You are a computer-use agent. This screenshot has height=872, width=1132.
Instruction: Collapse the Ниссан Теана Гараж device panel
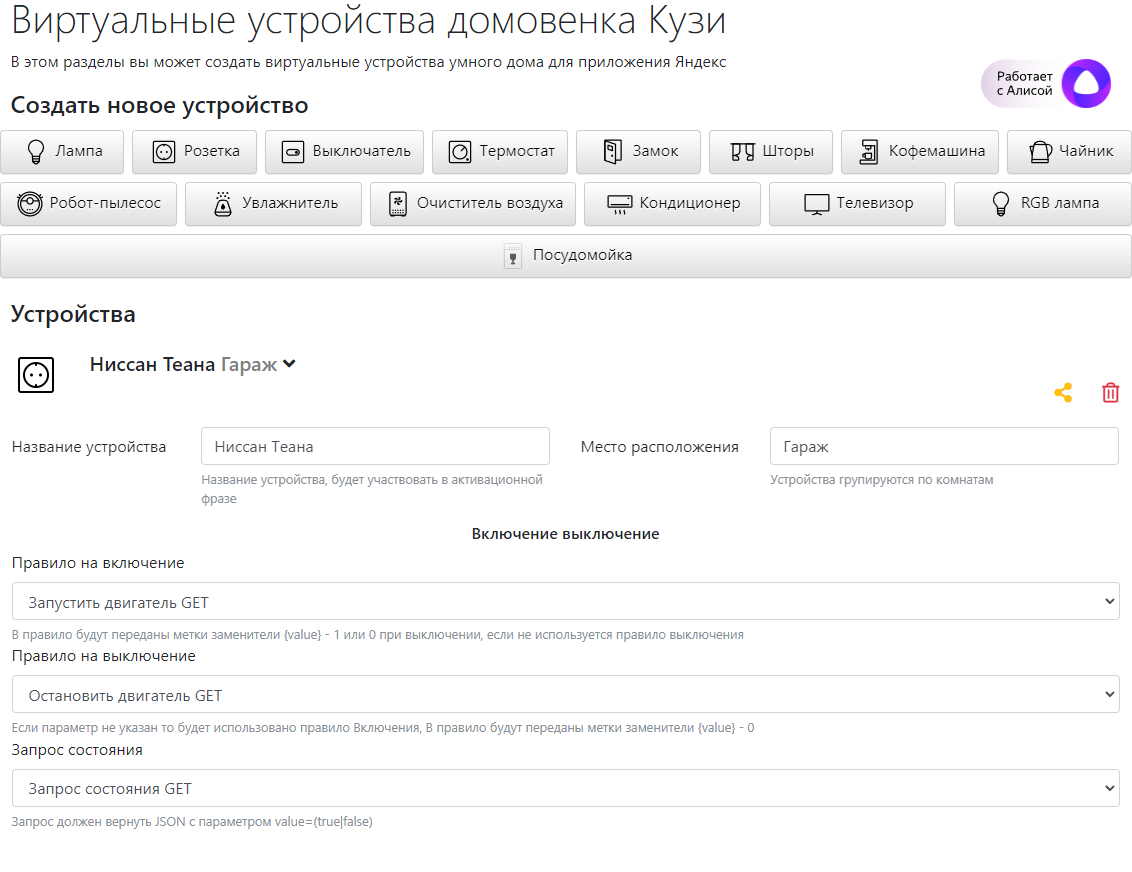point(289,364)
